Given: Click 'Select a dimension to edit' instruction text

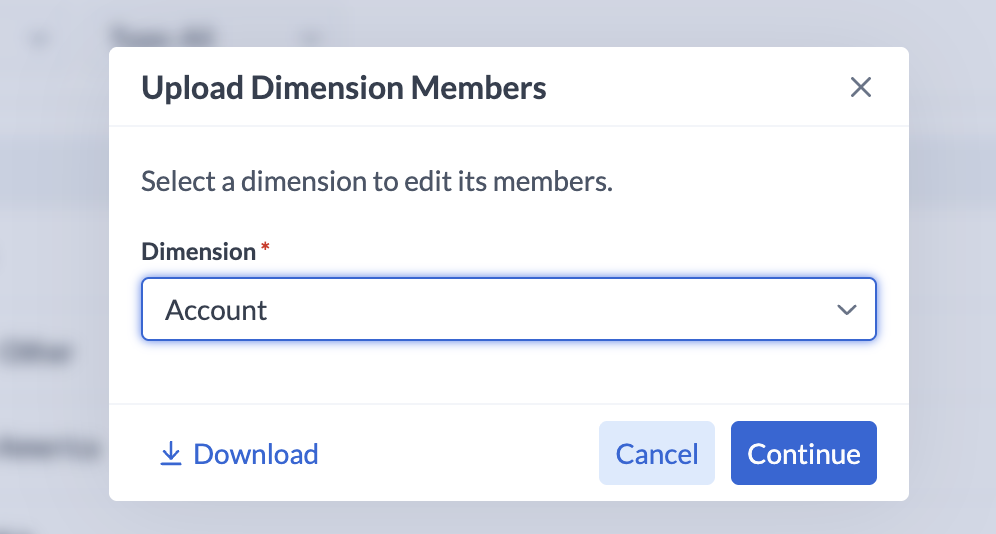Looking at the screenshot, I should [x=376, y=182].
